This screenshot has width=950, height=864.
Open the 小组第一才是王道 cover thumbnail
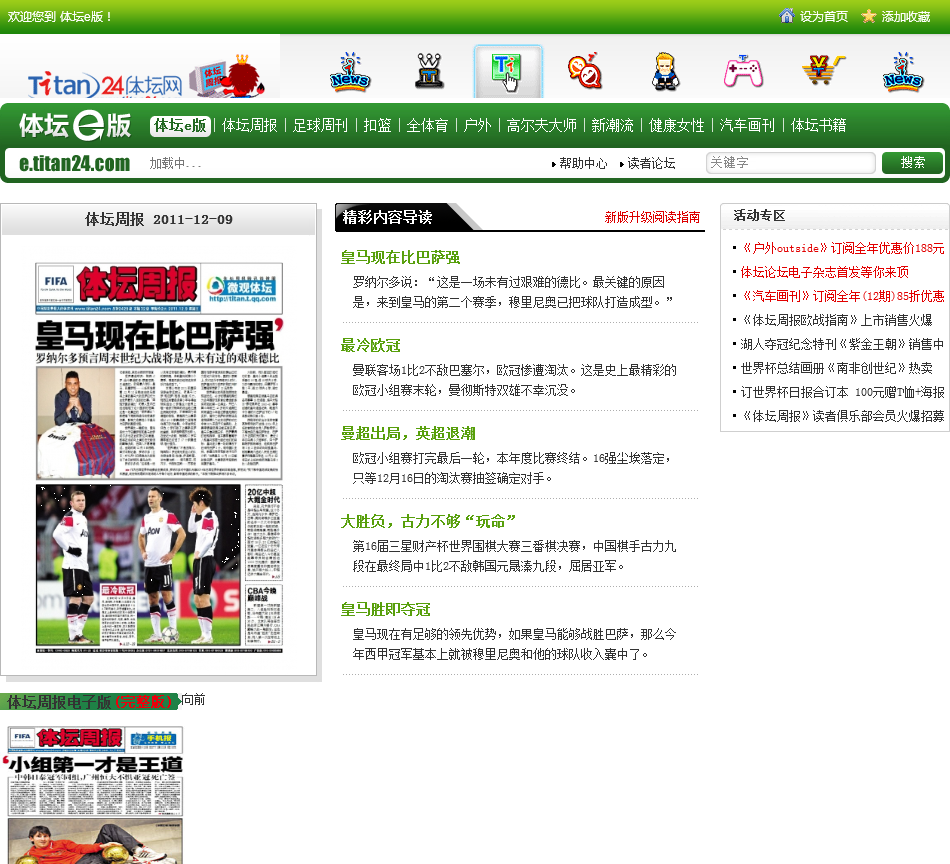95,794
